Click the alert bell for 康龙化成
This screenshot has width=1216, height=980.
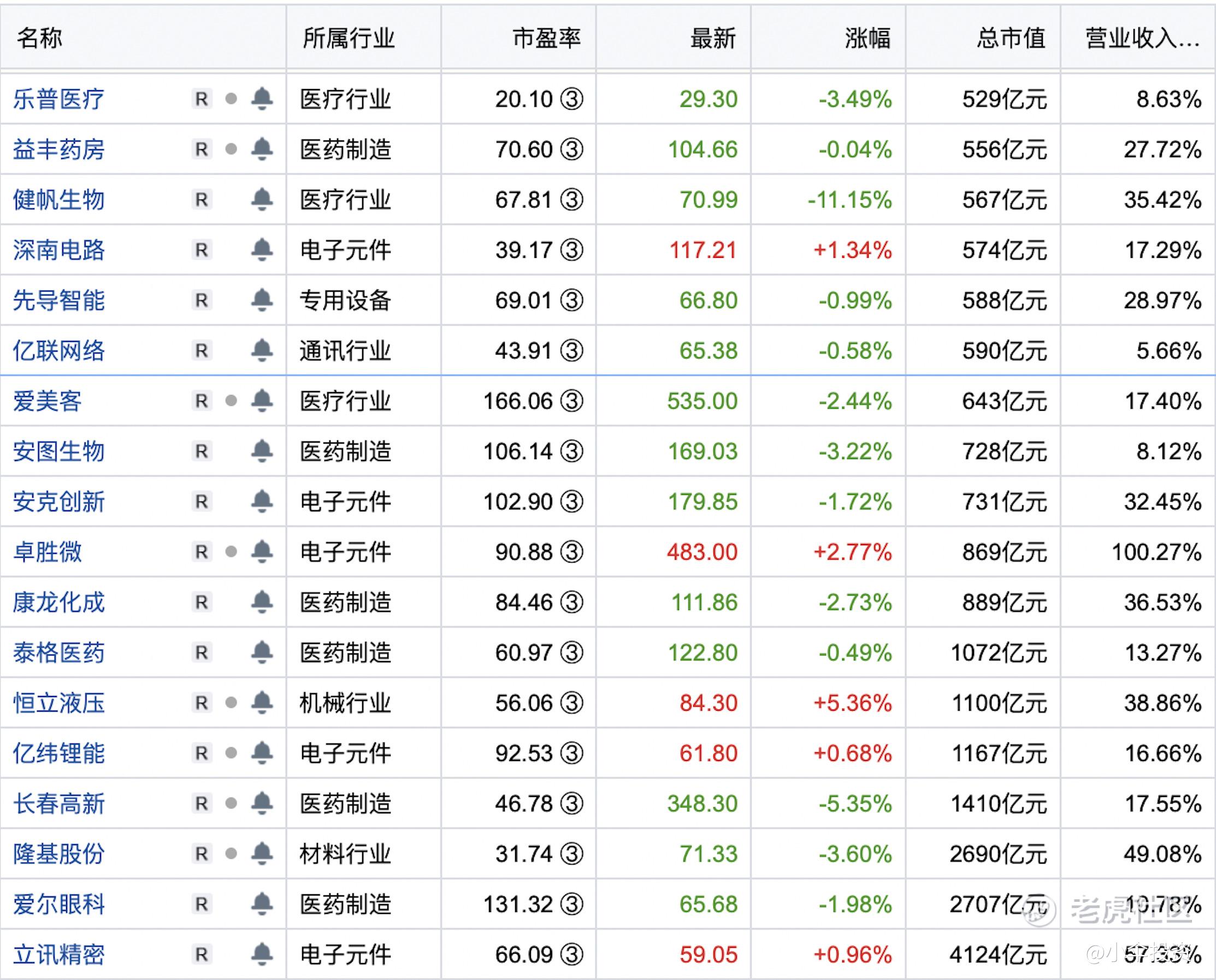pyautogui.click(x=262, y=602)
